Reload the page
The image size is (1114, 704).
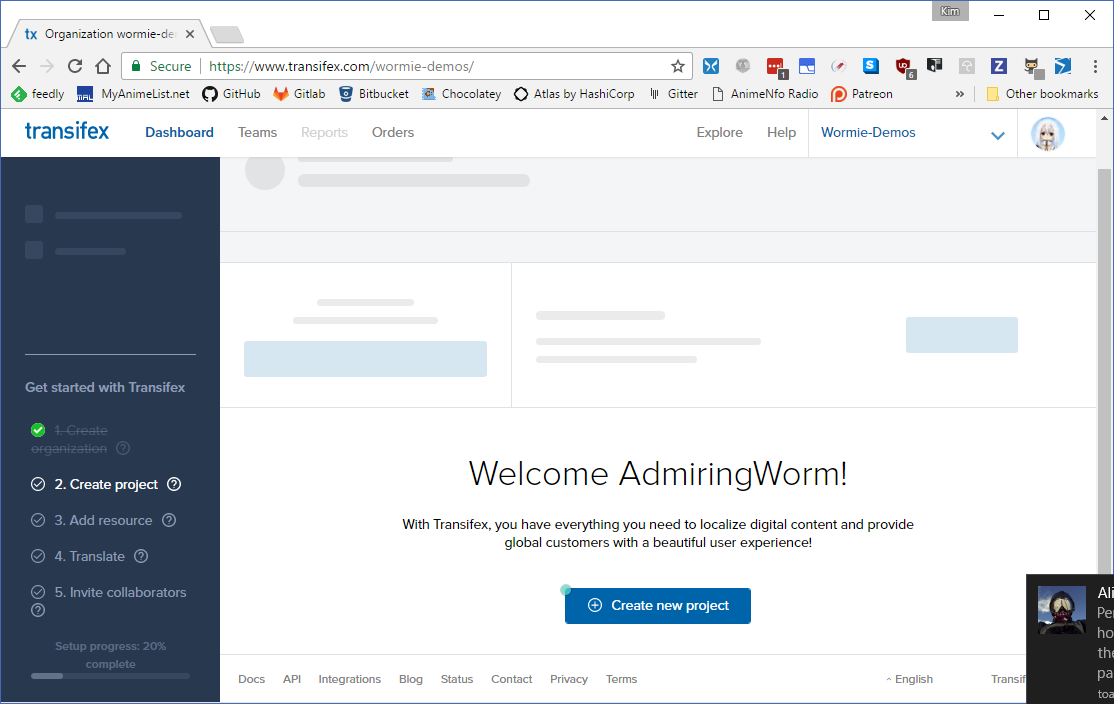coord(75,66)
